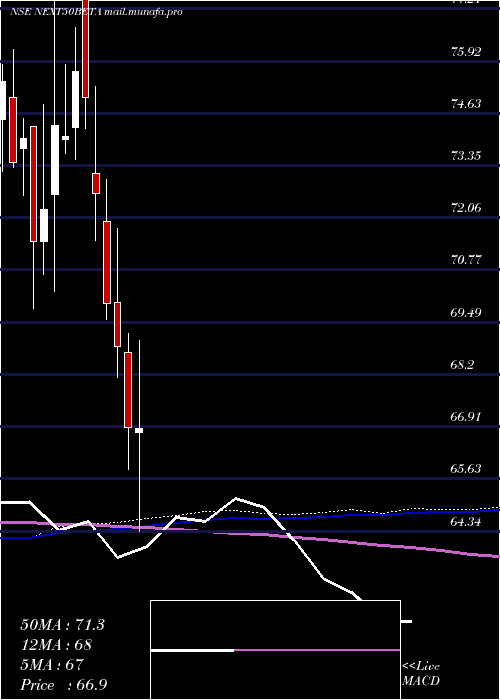Click the 5MA : 67 reading
Screen dimensions: 500x700
(x=52, y=664)
